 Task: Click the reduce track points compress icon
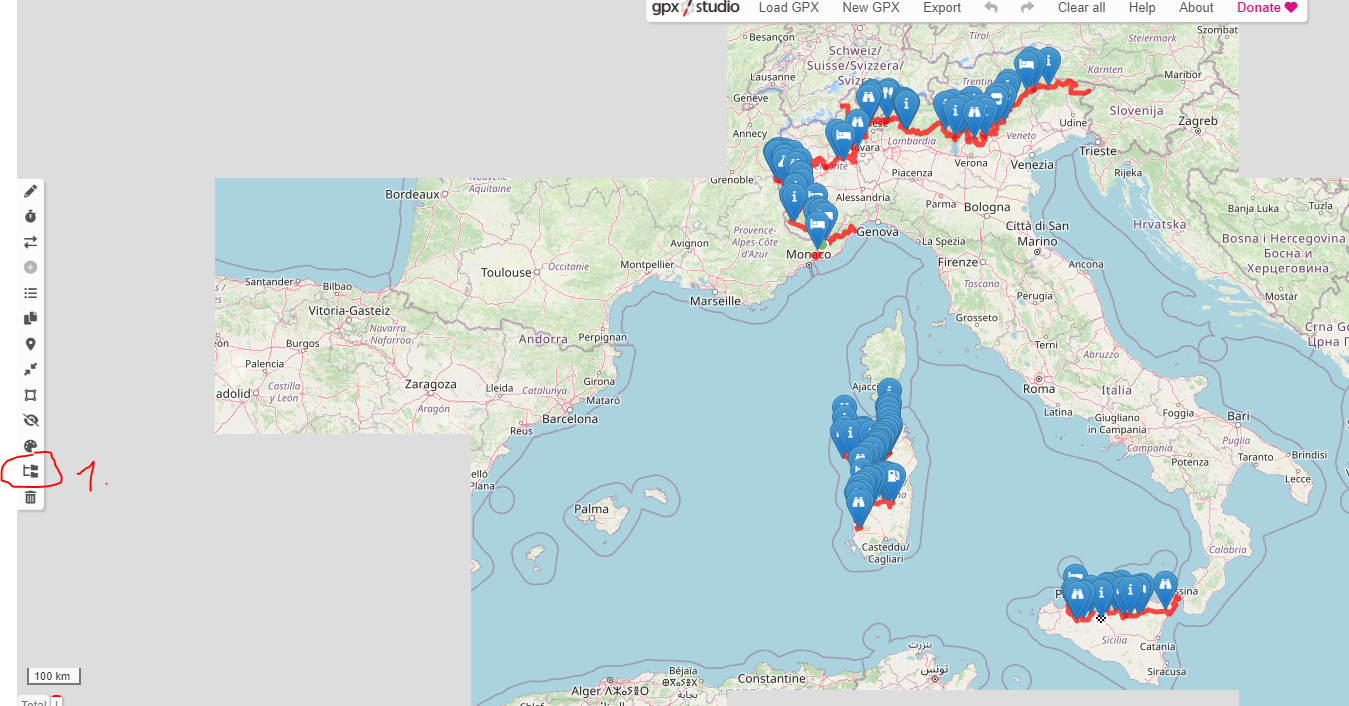[x=30, y=370]
